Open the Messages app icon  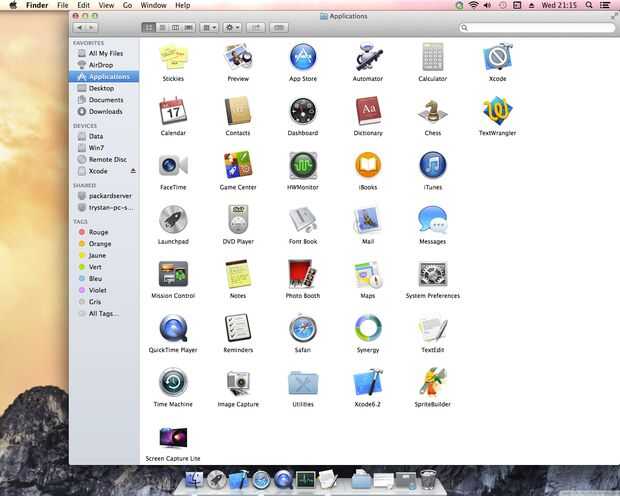point(433,220)
